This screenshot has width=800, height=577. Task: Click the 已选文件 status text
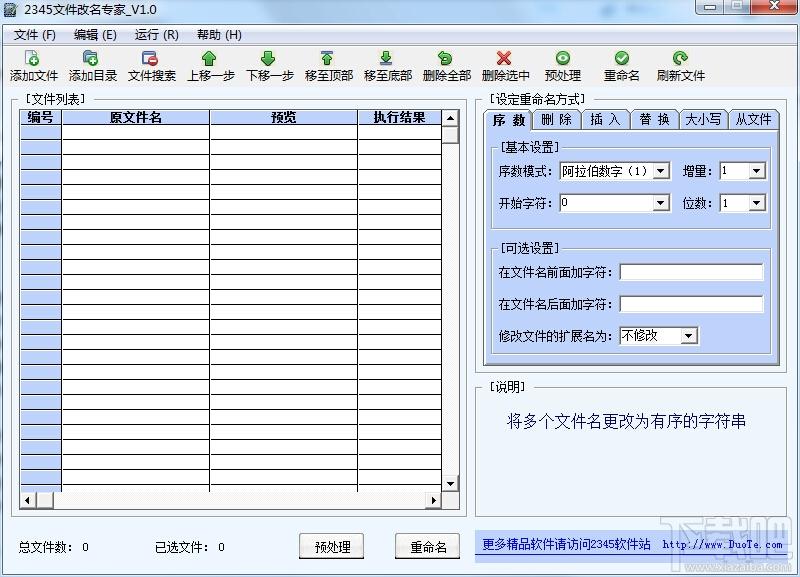coord(190,547)
